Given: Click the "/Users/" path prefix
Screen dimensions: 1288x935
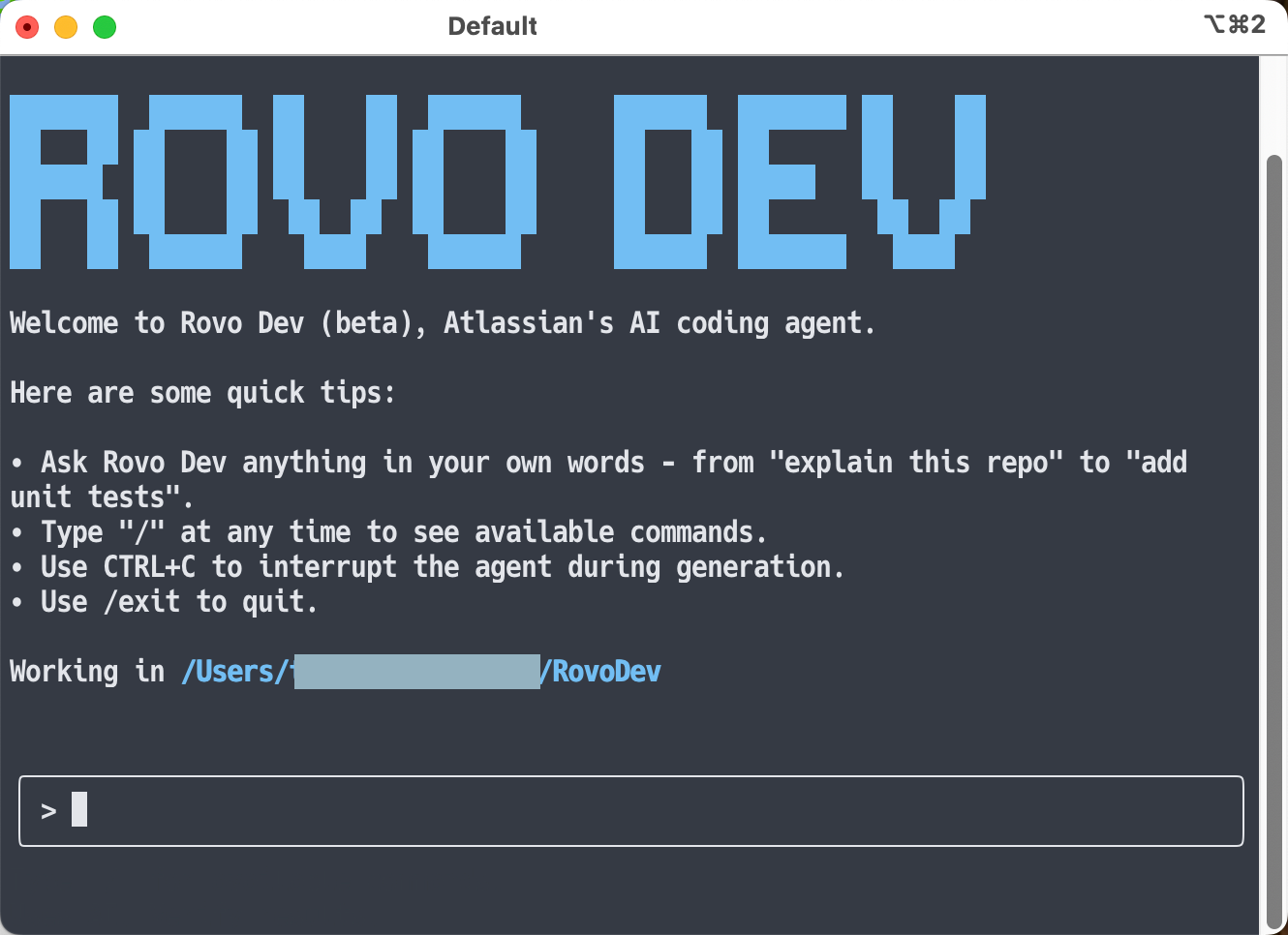Looking at the screenshot, I should [x=236, y=672].
